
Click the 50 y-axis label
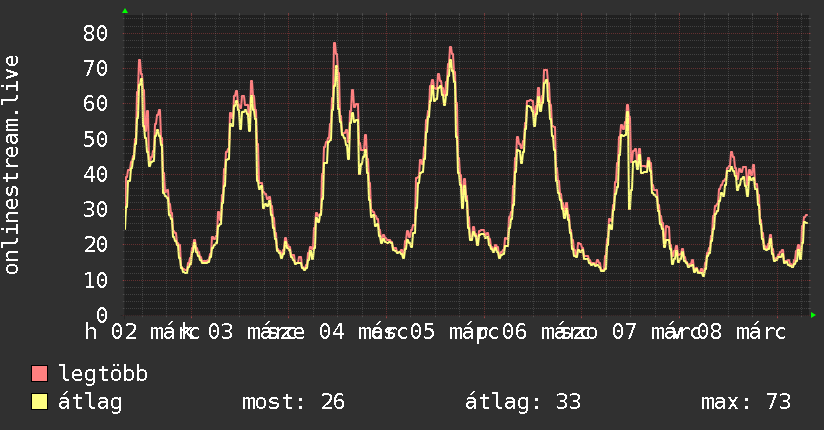95,139
